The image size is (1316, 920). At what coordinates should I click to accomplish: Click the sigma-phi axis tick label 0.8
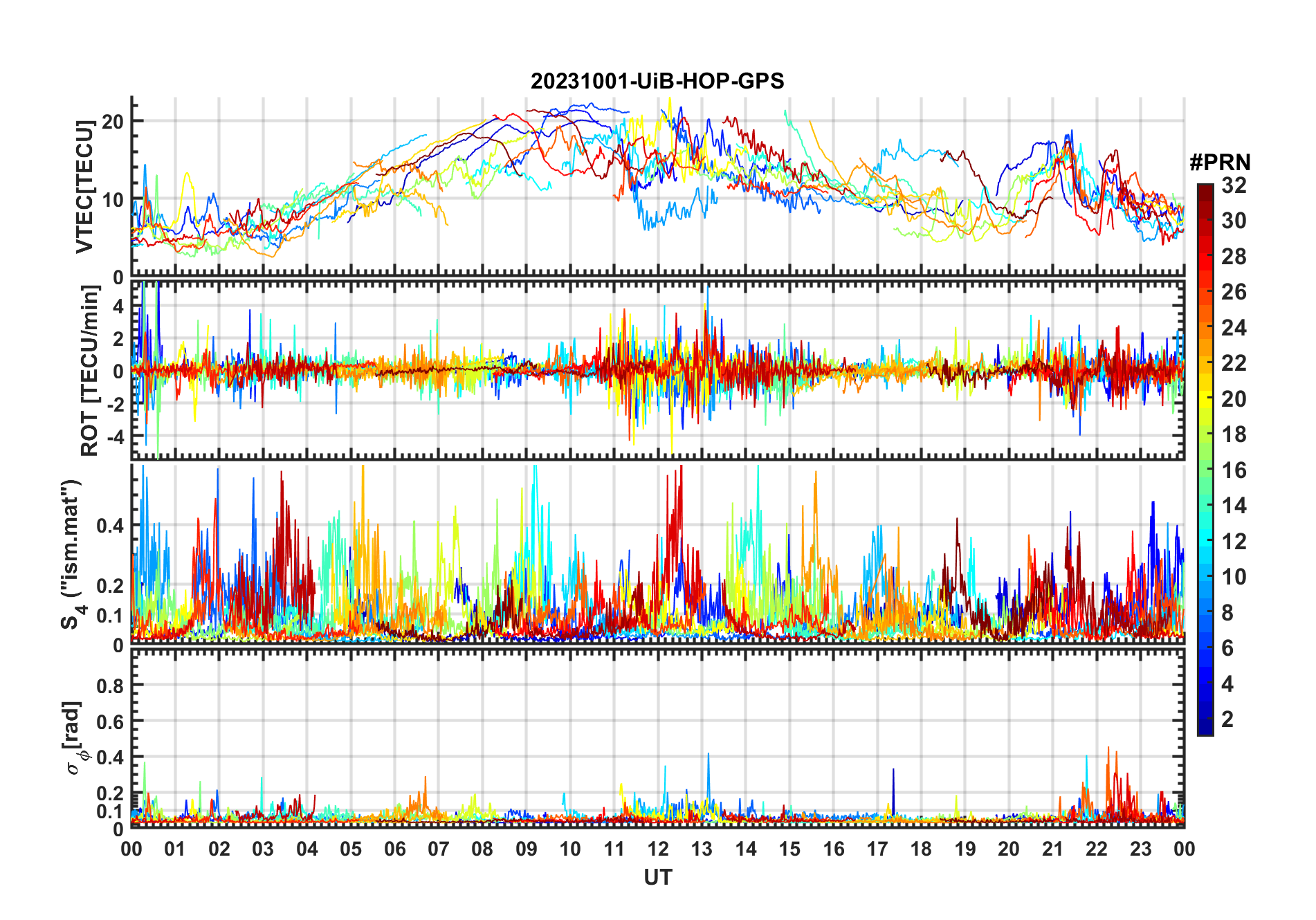[109, 686]
